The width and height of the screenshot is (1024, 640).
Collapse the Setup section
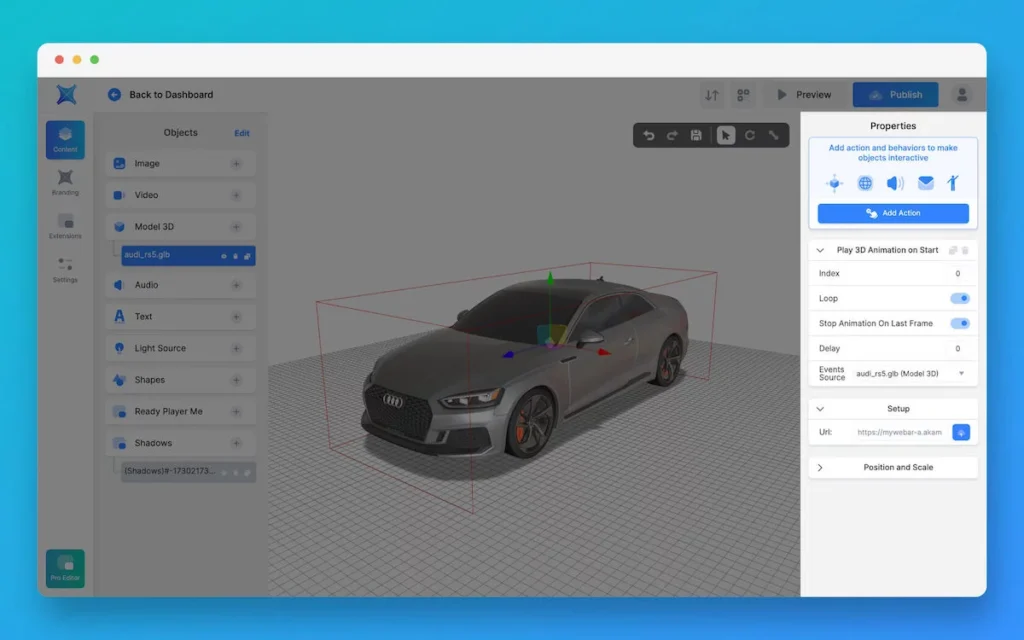(x=821, y=409)
